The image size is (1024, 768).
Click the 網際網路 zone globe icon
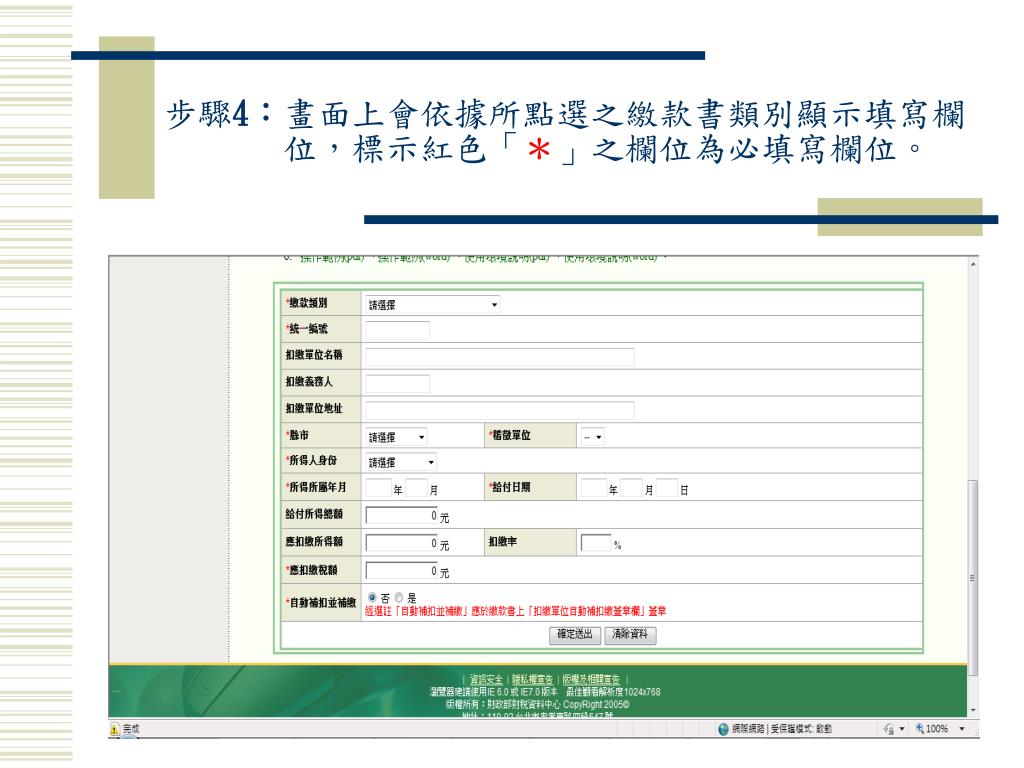(x=723, y=729)
